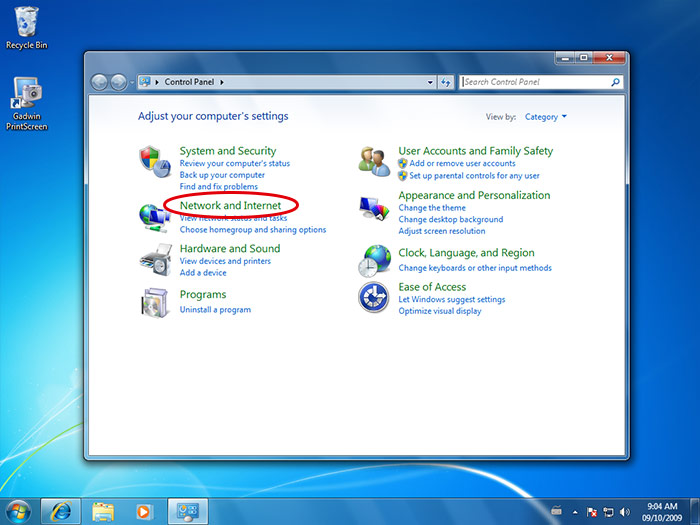
Task: Select the Gadwin PrintScreen desktop shortcut
Action: [x=26, y=104]
